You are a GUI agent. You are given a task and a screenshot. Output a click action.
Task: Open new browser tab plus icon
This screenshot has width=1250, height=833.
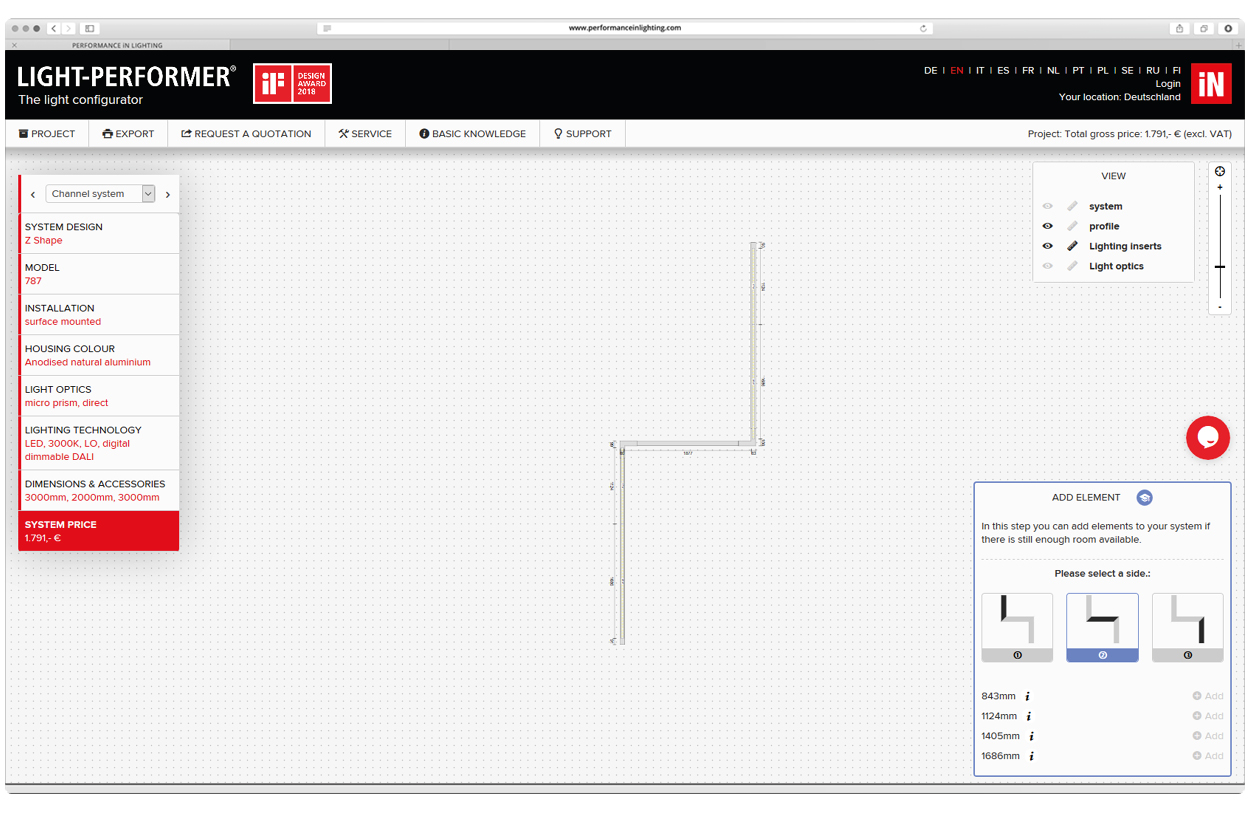1238,45
